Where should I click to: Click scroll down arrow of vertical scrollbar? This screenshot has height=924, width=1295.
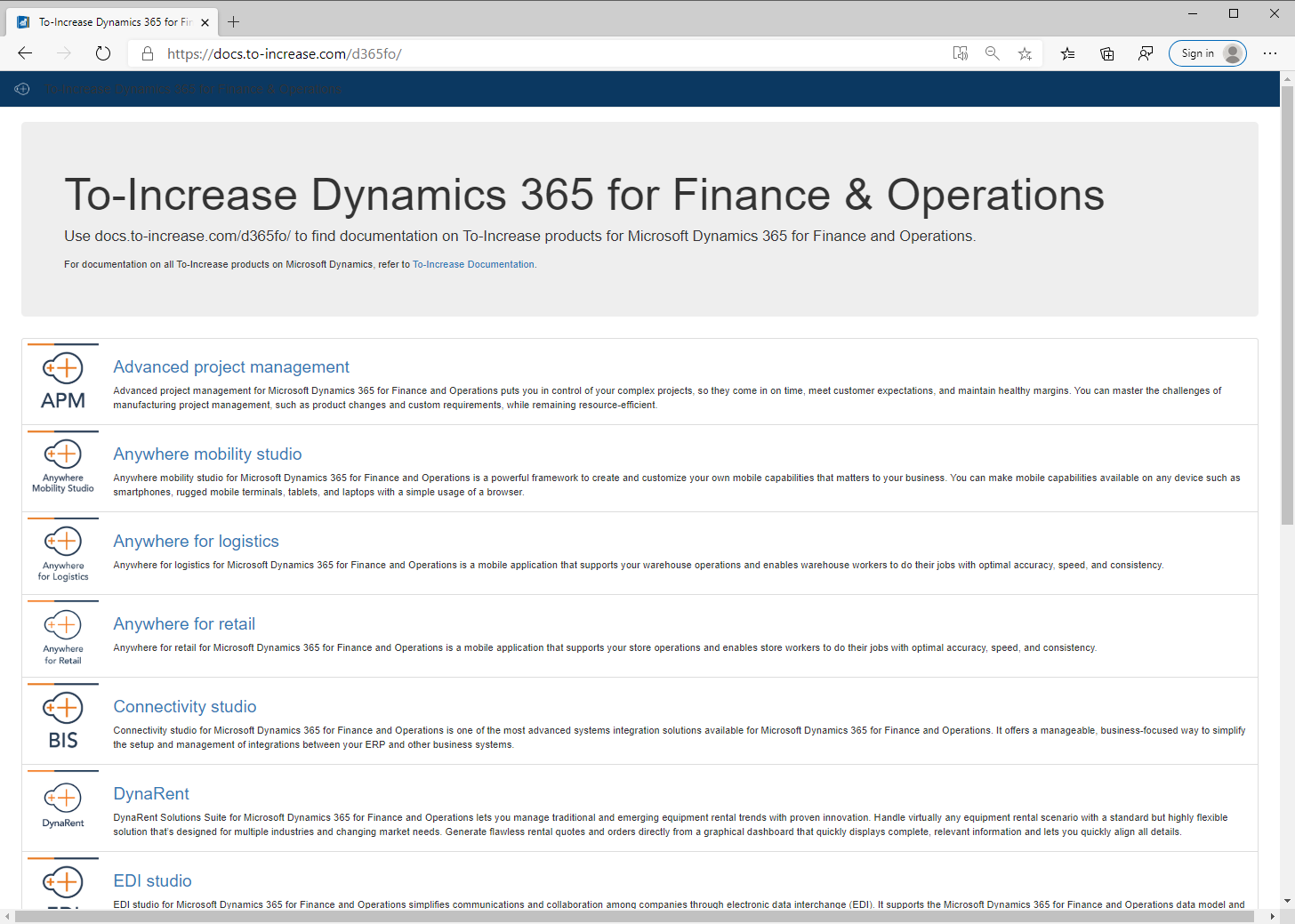click(1287, 900)
